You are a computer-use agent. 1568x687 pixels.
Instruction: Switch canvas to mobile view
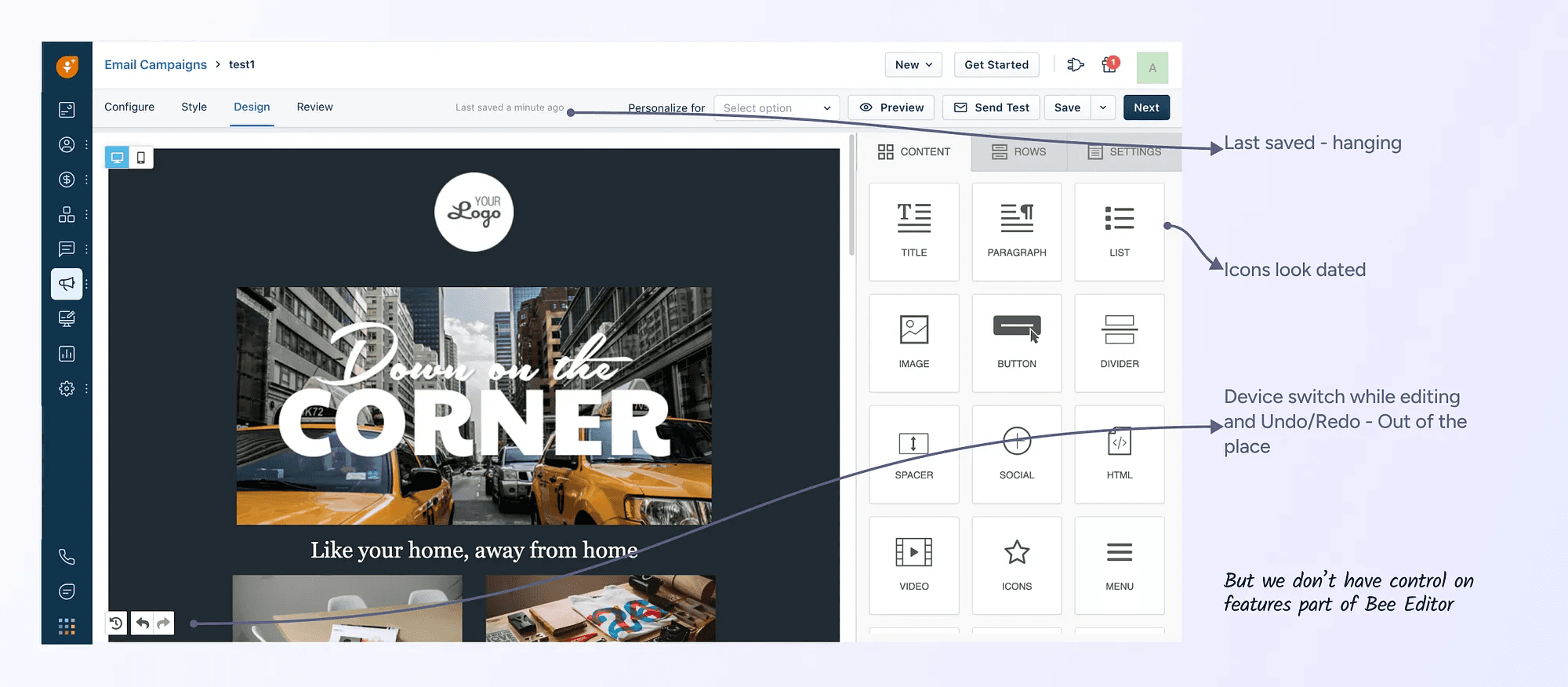(141, 158)
